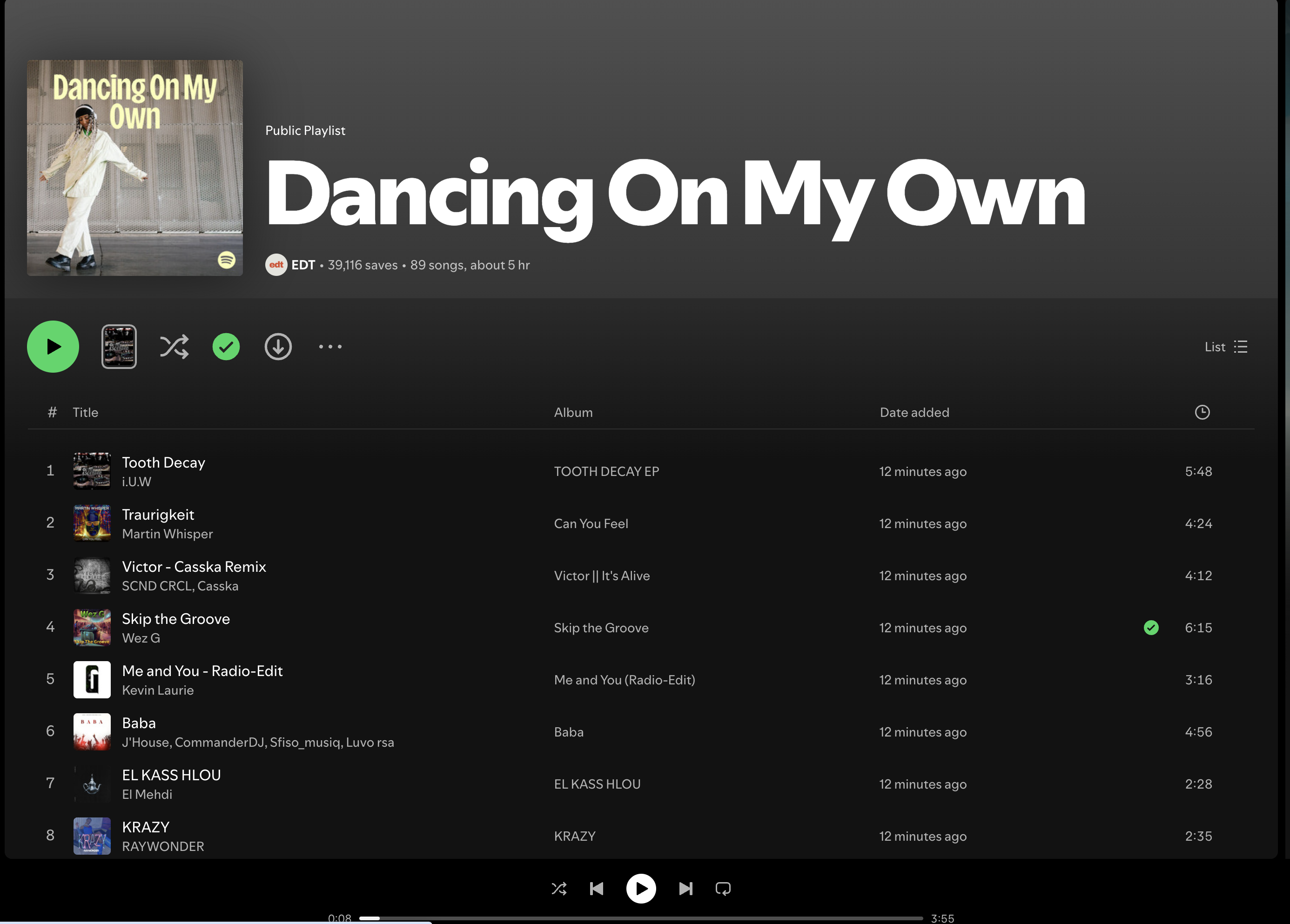The image size is (1290, 924).
Task: Toggle the checkmark on Skip the Groove
Action: point(1151,628)
